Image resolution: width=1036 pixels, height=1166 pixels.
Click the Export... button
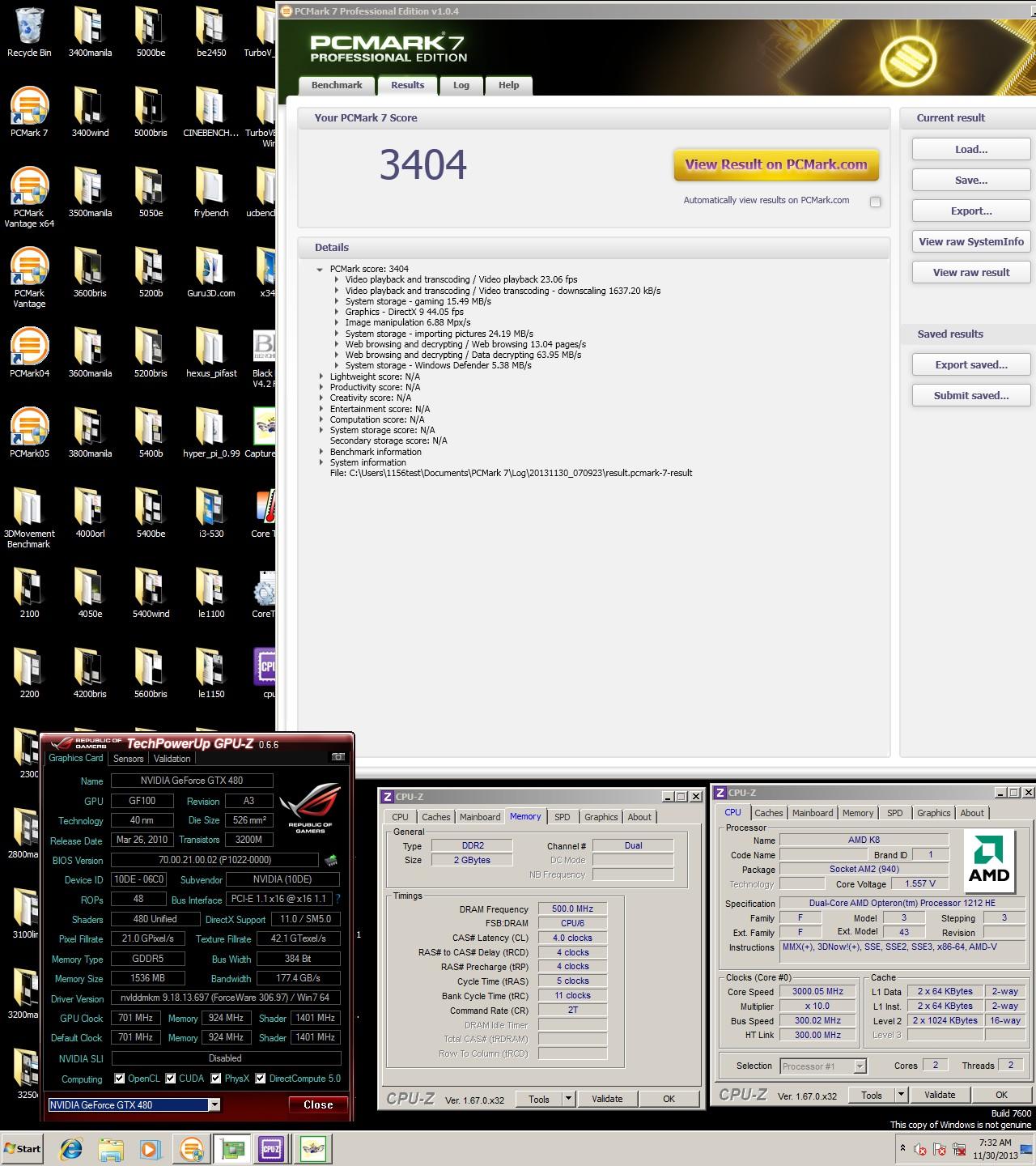(x=971, y=211)
